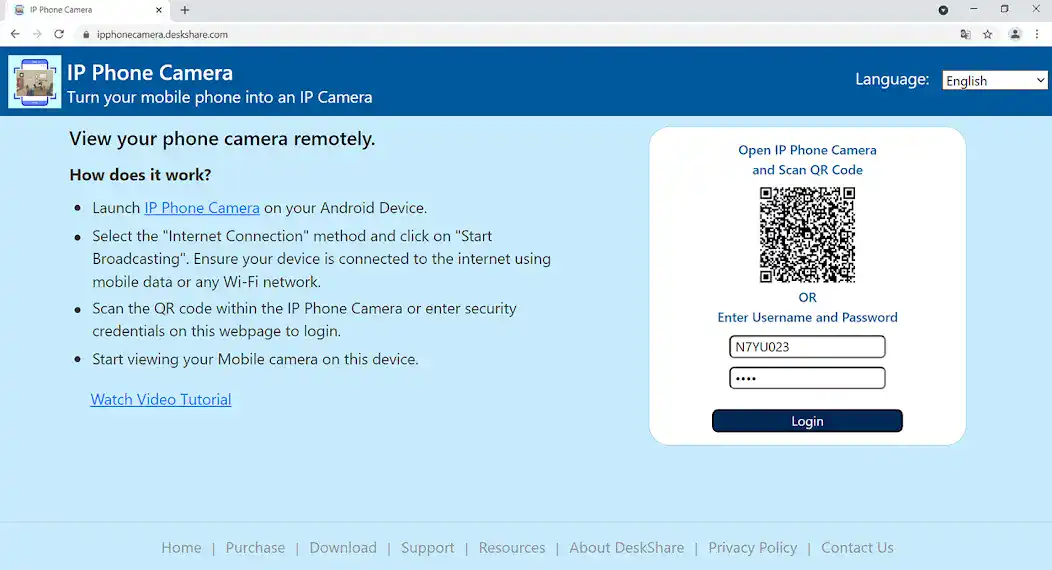Click the browser forward arrow
Viewport: 1052px width, 570px height.
pos(37,34)
